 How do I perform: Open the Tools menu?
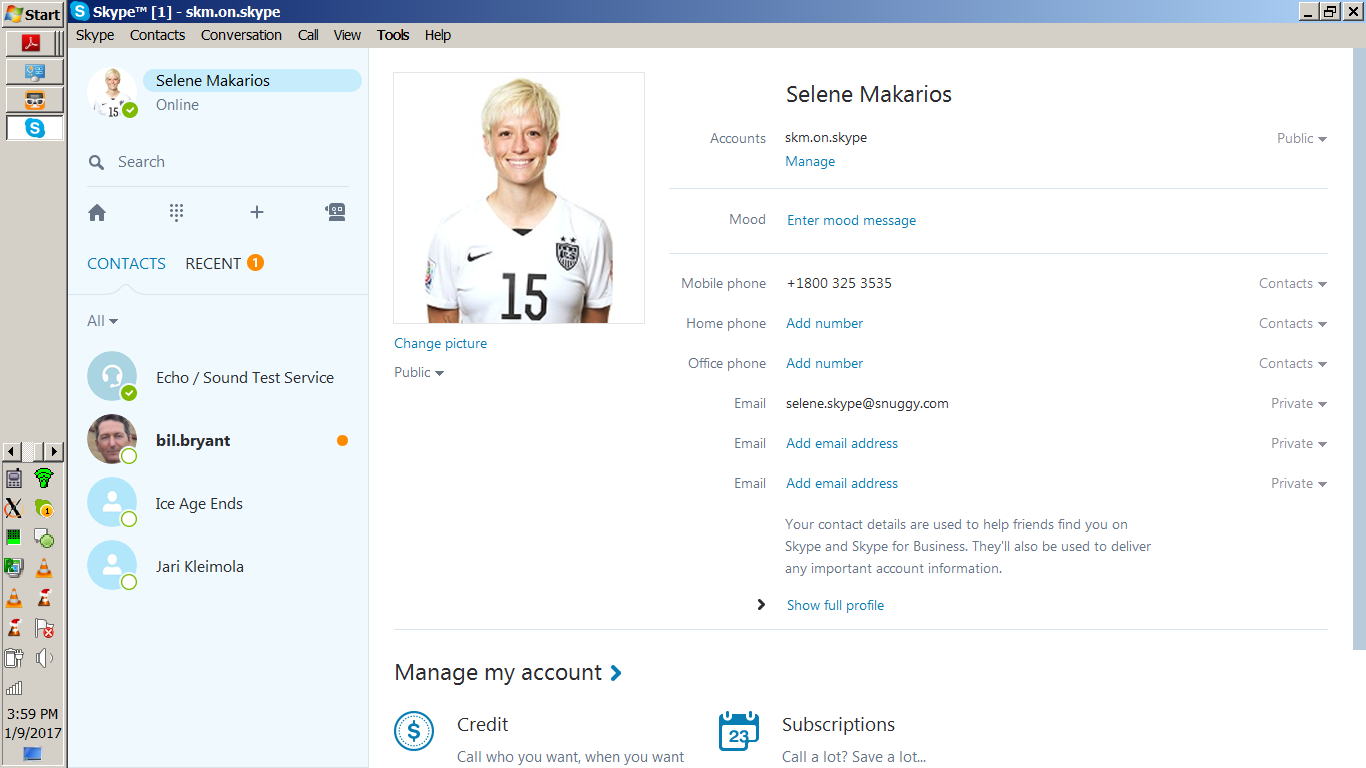coord(393,35)
